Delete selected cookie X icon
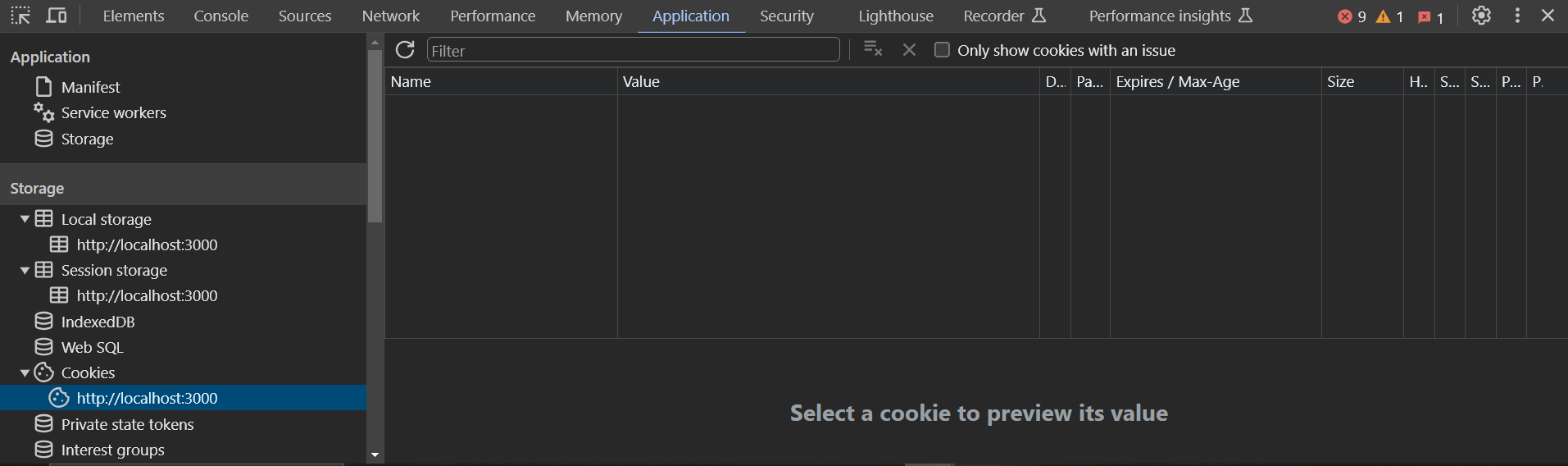This screenshot has width=1568, height=466. [x=909, y=50]
